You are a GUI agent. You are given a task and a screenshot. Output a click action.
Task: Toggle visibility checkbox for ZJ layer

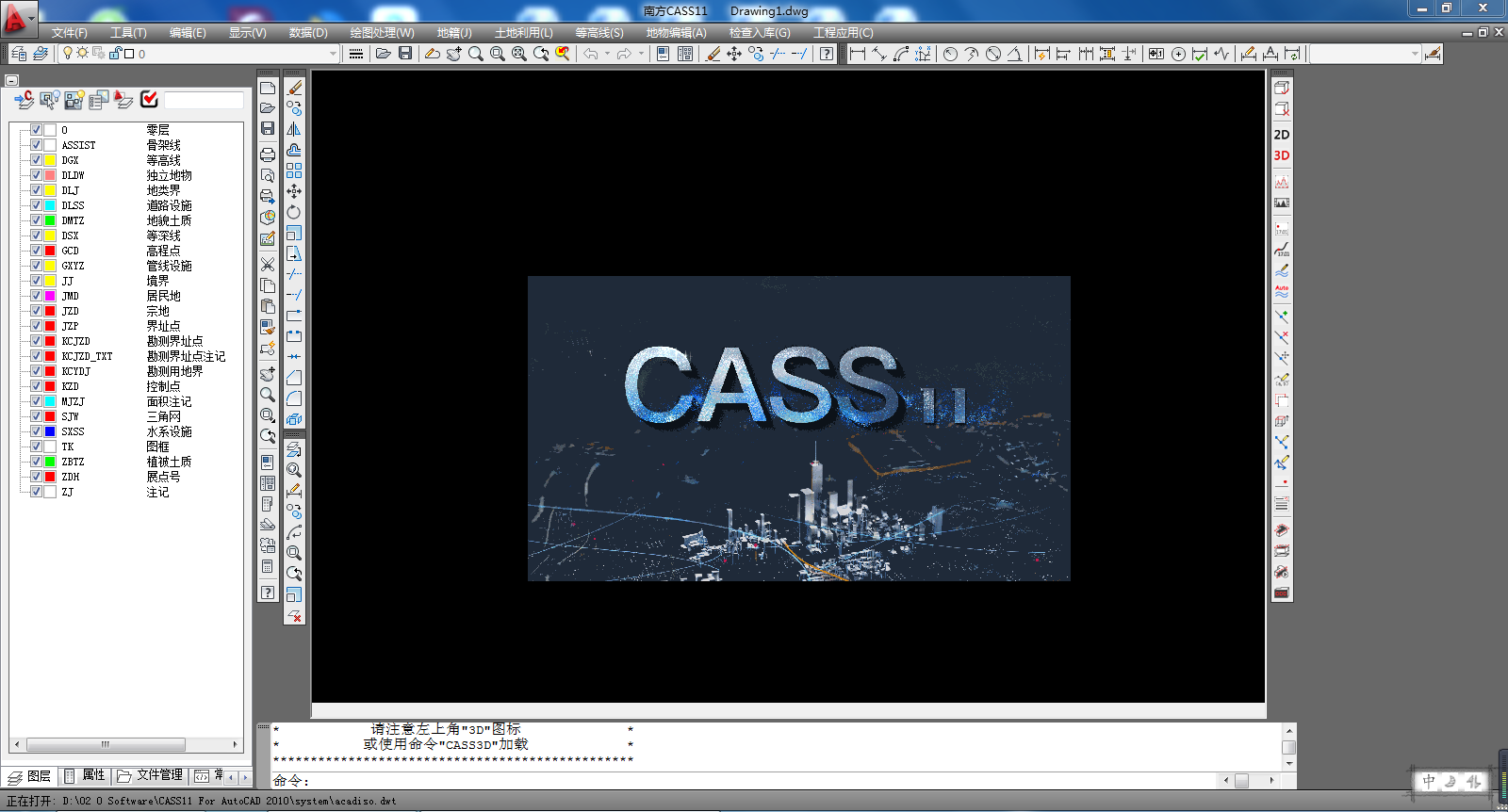point(36,492)
